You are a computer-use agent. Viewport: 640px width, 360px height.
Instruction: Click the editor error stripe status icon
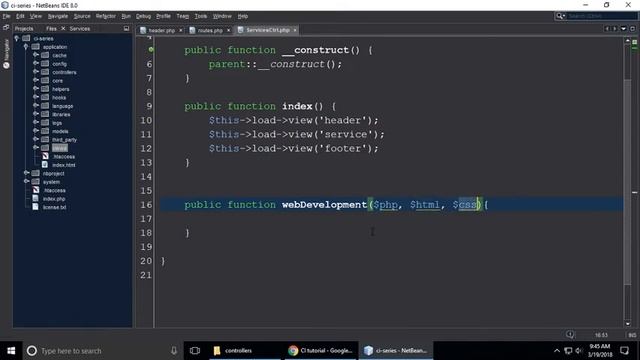coord(634,42)
